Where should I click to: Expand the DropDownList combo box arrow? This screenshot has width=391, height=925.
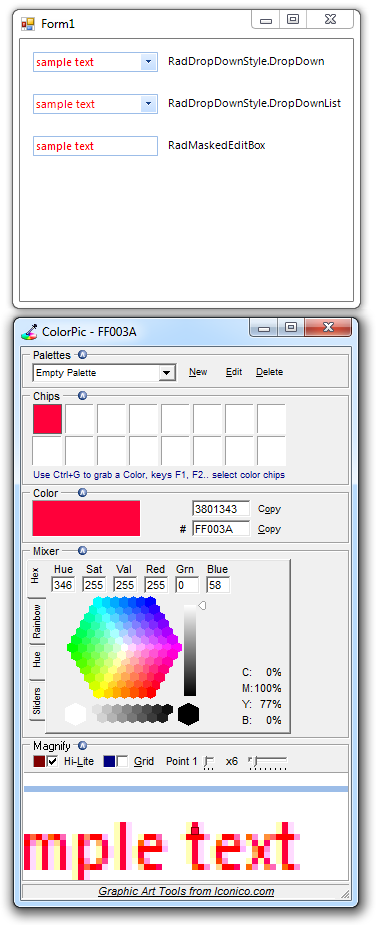(x=148, y=104)
